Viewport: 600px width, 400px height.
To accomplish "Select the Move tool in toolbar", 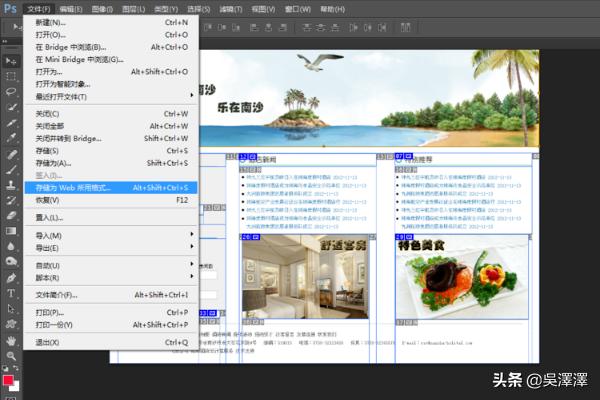I will coord(11,60).
